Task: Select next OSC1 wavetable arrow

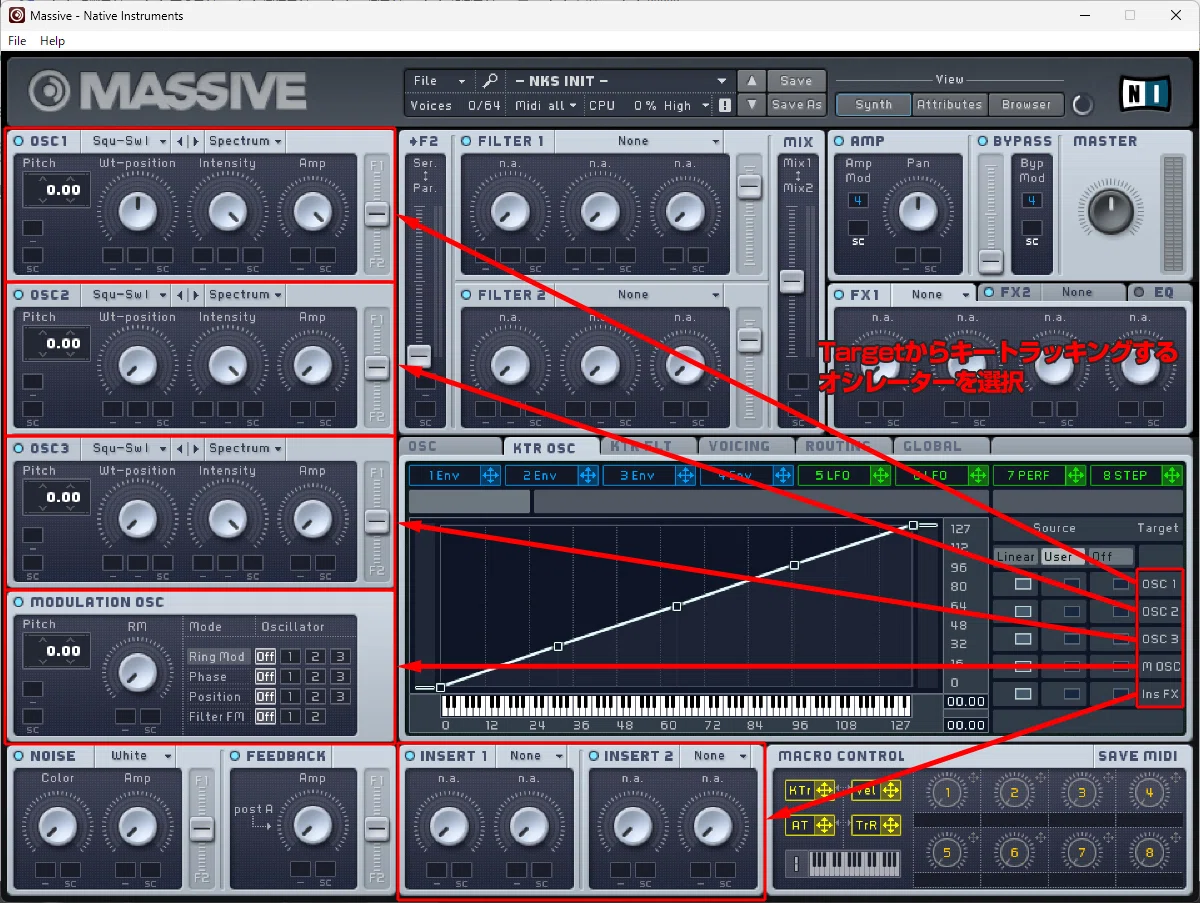Action: point(195,141)
